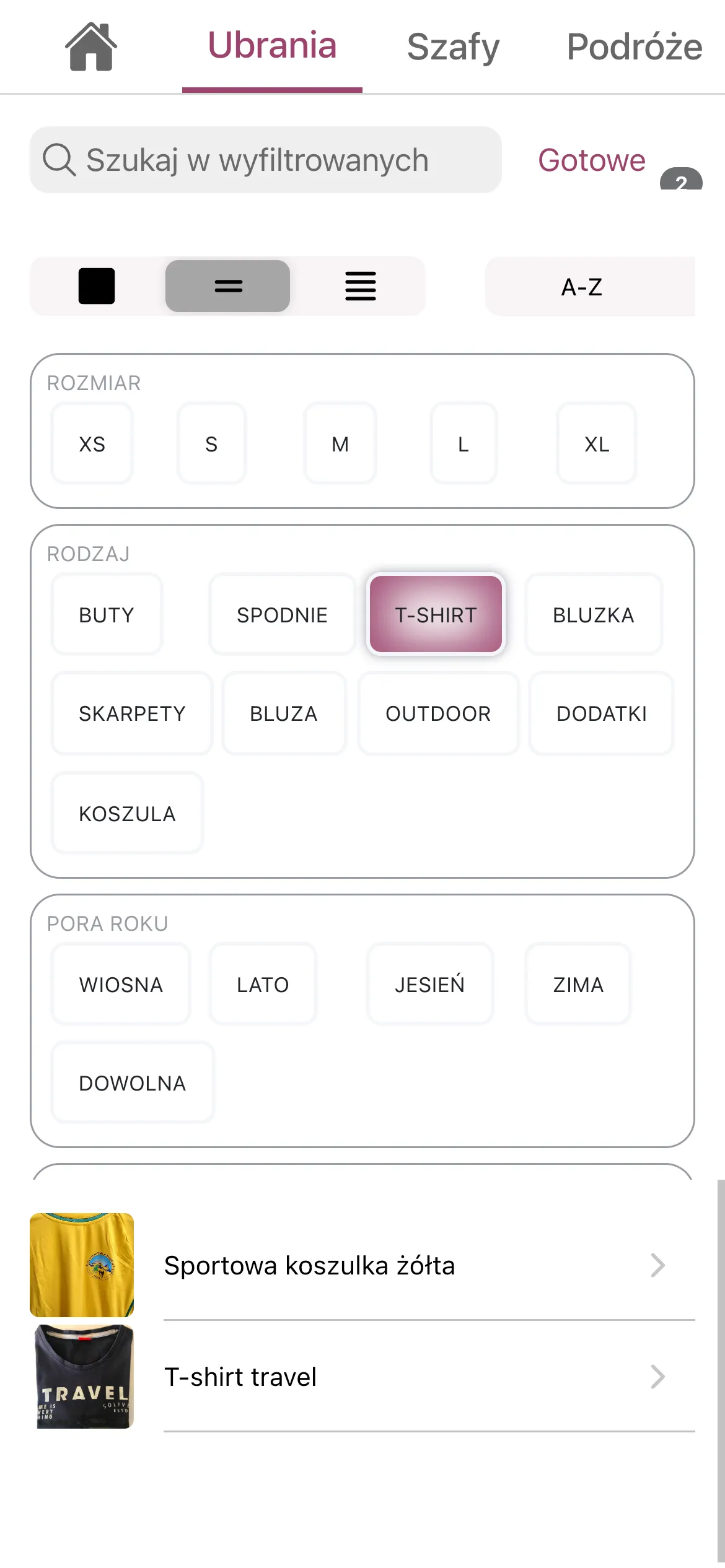
Task: Deselect the T-SHIRT type filter
Action: tap(436, 615)
